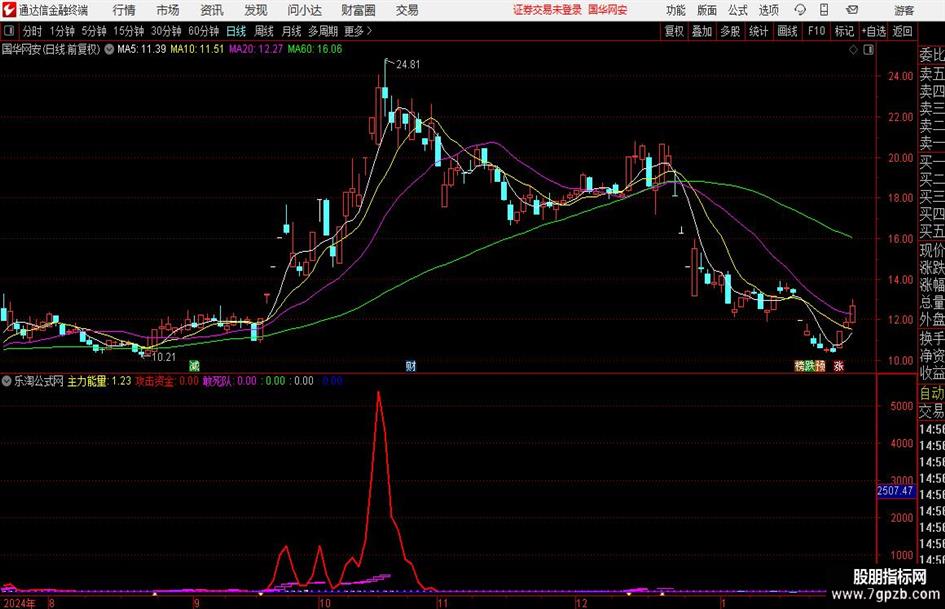Expand the 更多 periods list

coord(358,31)
